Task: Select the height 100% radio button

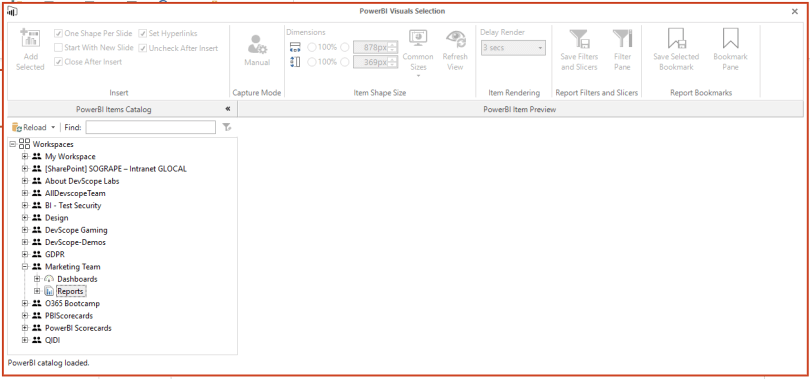Action: click(311, 62)
